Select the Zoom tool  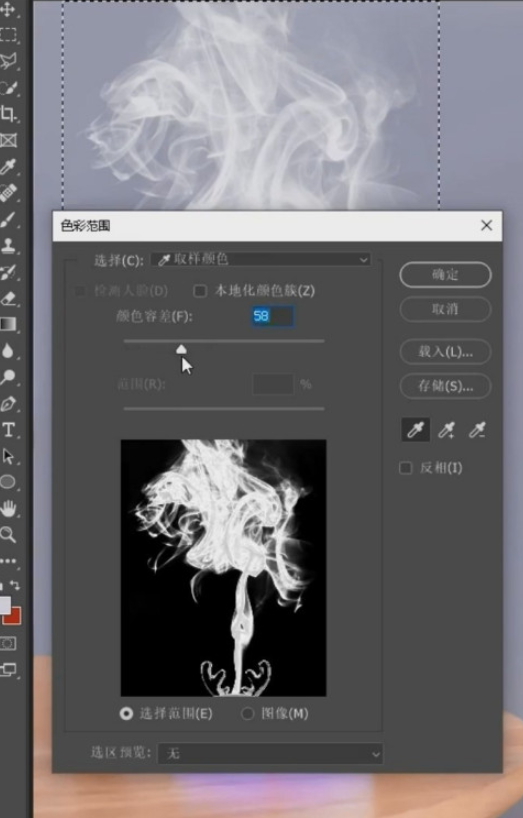coord(8,534)
